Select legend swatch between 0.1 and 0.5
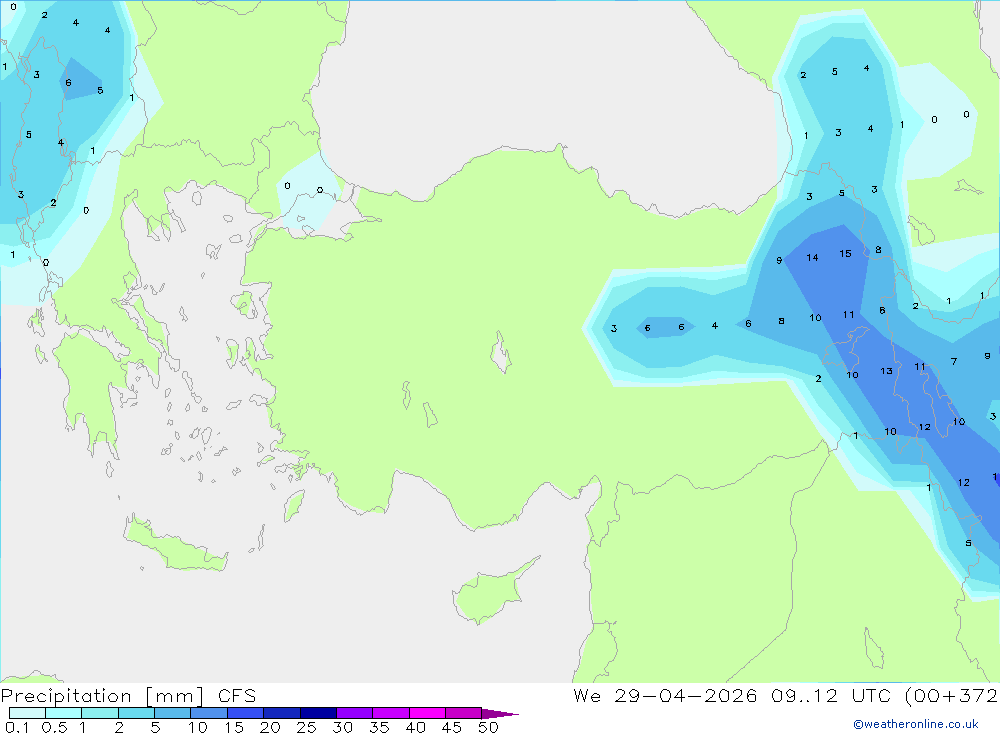 pos(27,713)
